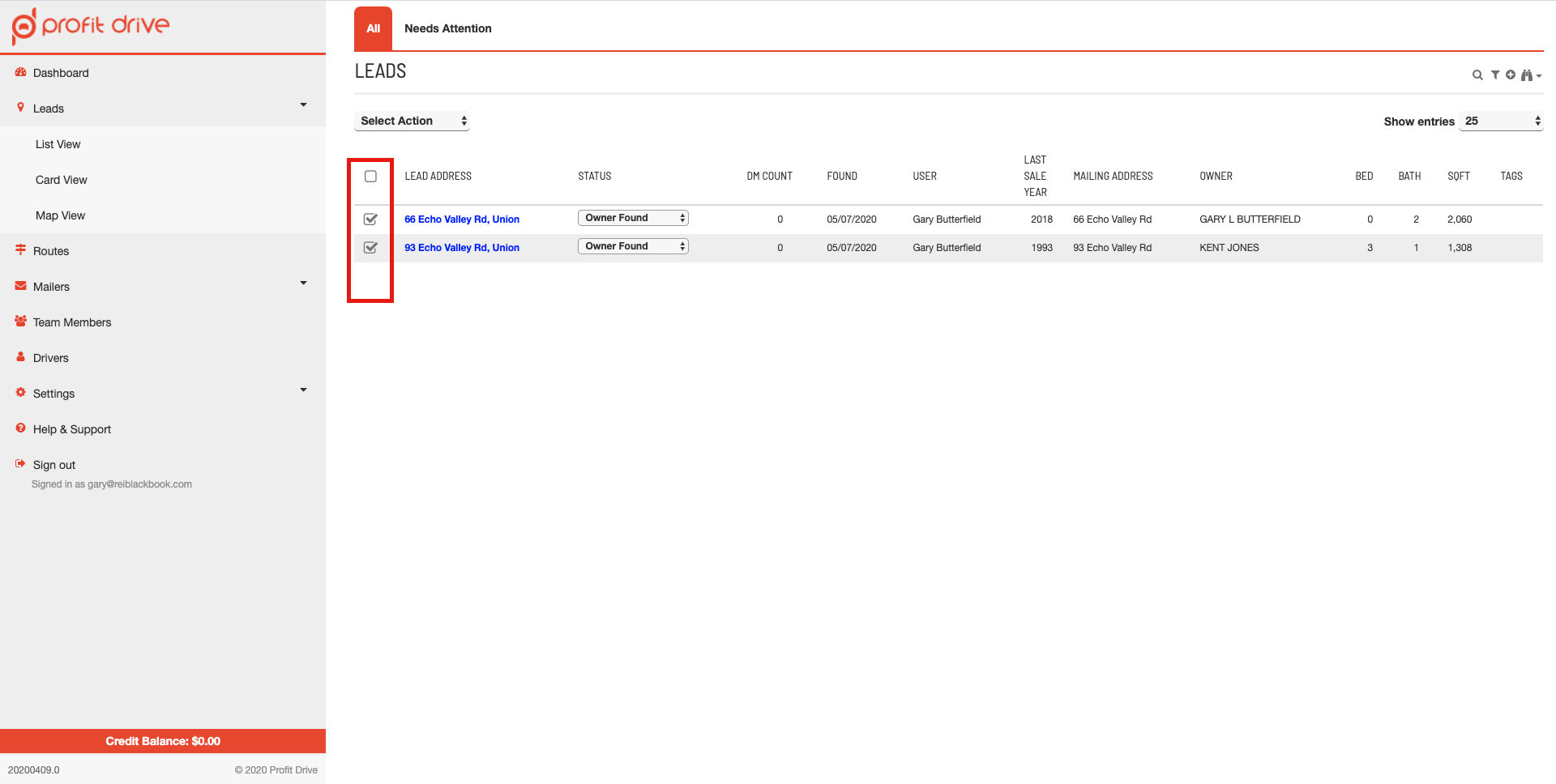The image size is (1556, 784).
Task: Click the search magnifier icon above leads table
Action: pyautogui.click(x=1477, y=75)
